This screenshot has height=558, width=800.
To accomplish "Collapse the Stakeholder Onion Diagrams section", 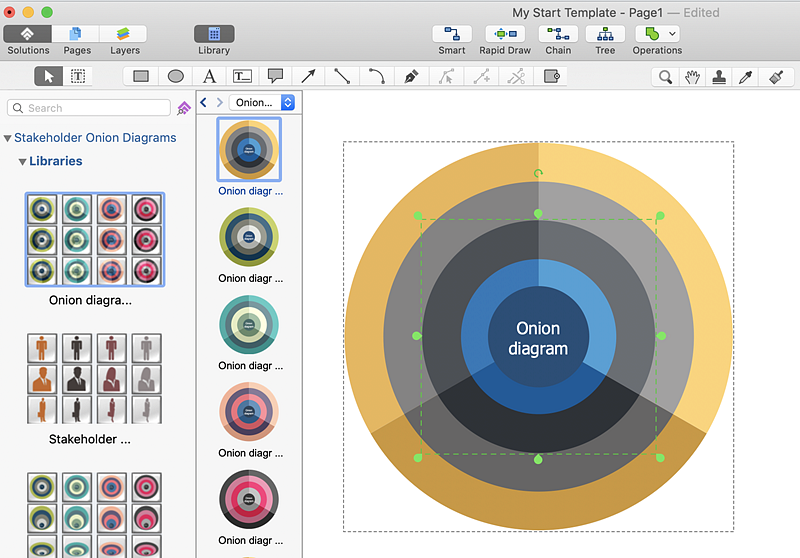I will (8, 139).
